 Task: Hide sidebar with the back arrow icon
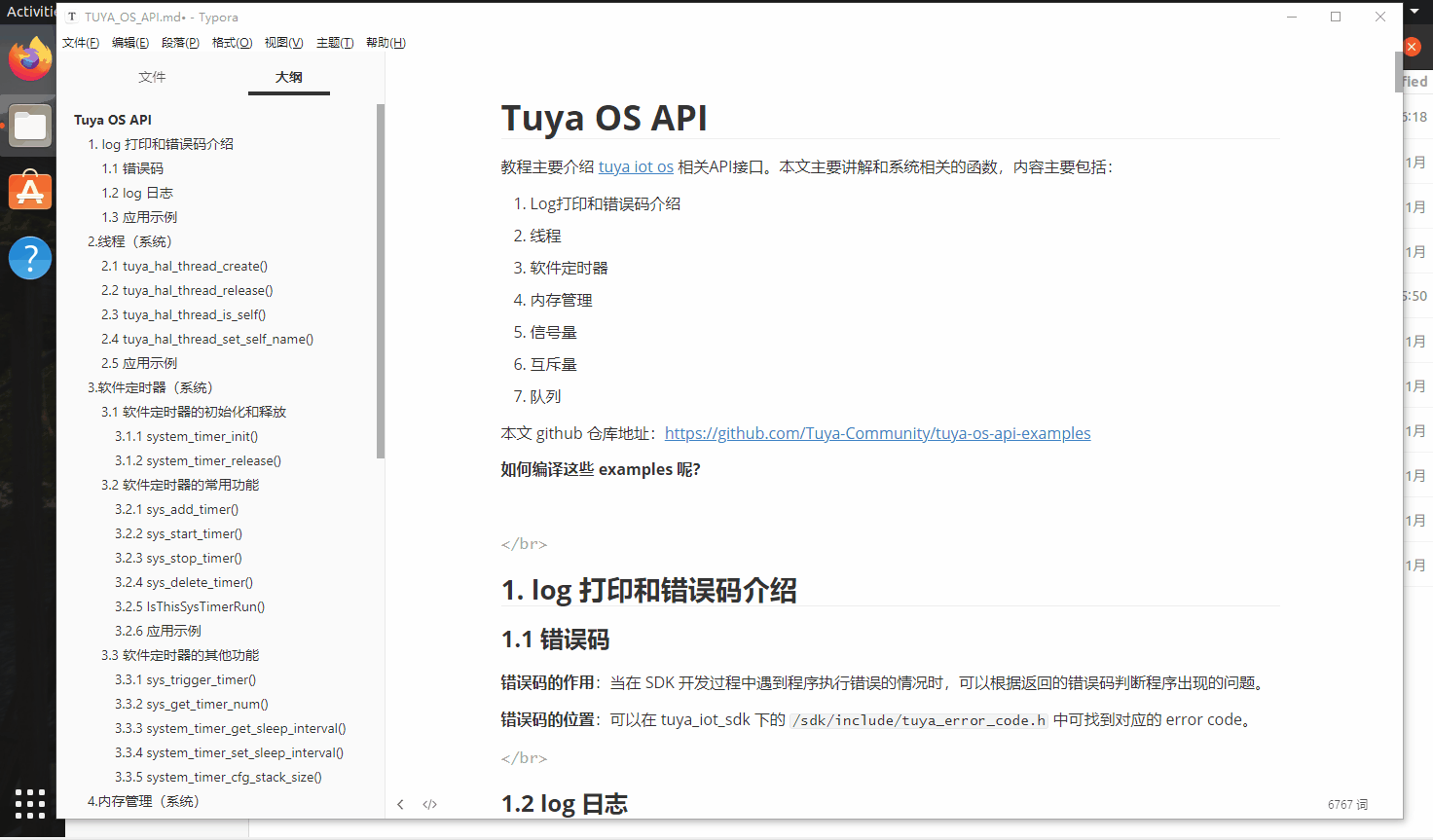pos(400,804)
